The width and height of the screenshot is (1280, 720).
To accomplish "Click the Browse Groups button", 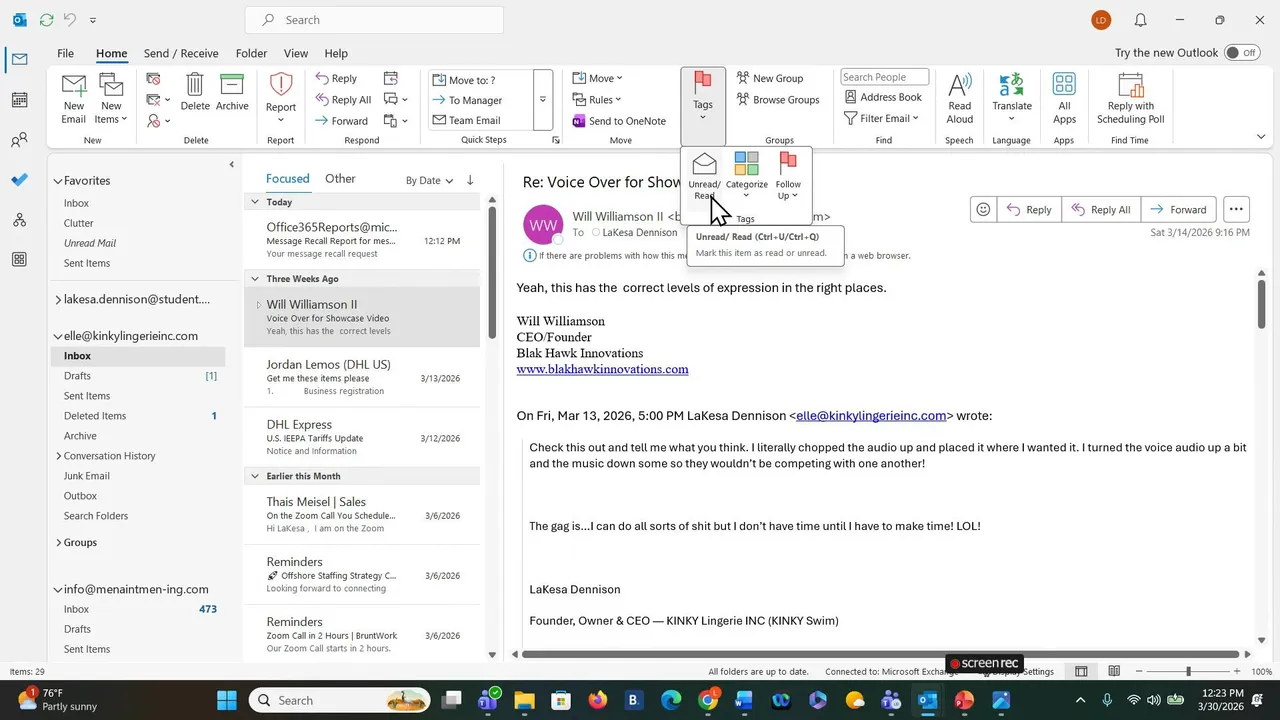I will [x=778, y=99].
